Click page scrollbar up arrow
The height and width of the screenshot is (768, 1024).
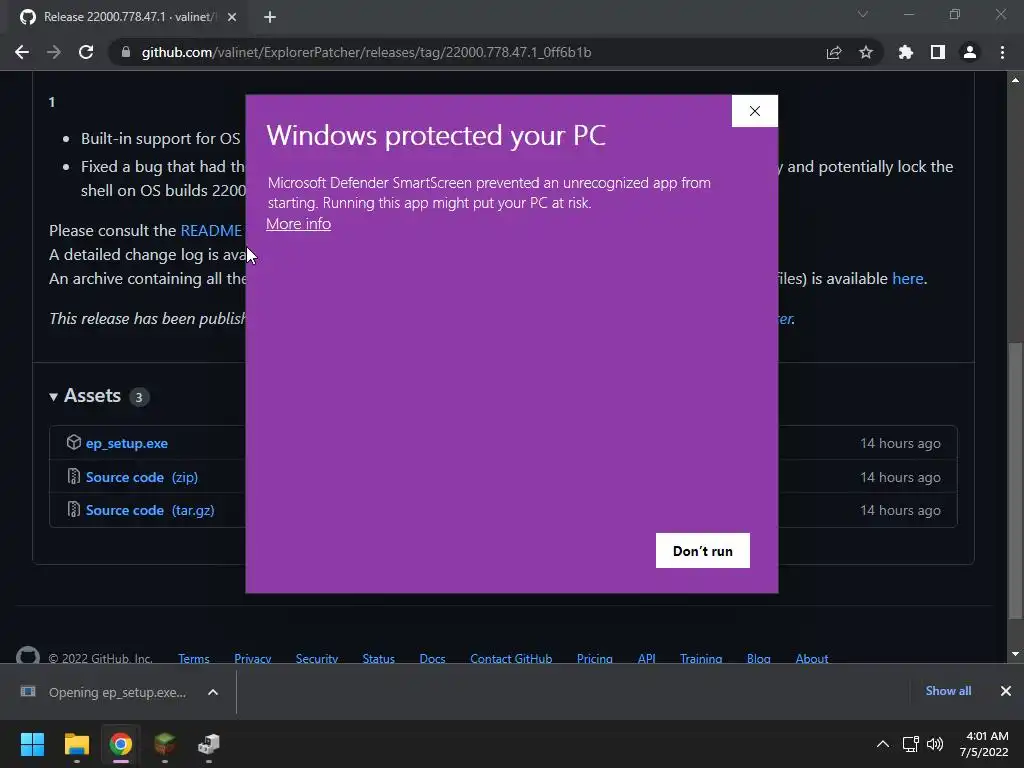click(x=1015, y=80)
